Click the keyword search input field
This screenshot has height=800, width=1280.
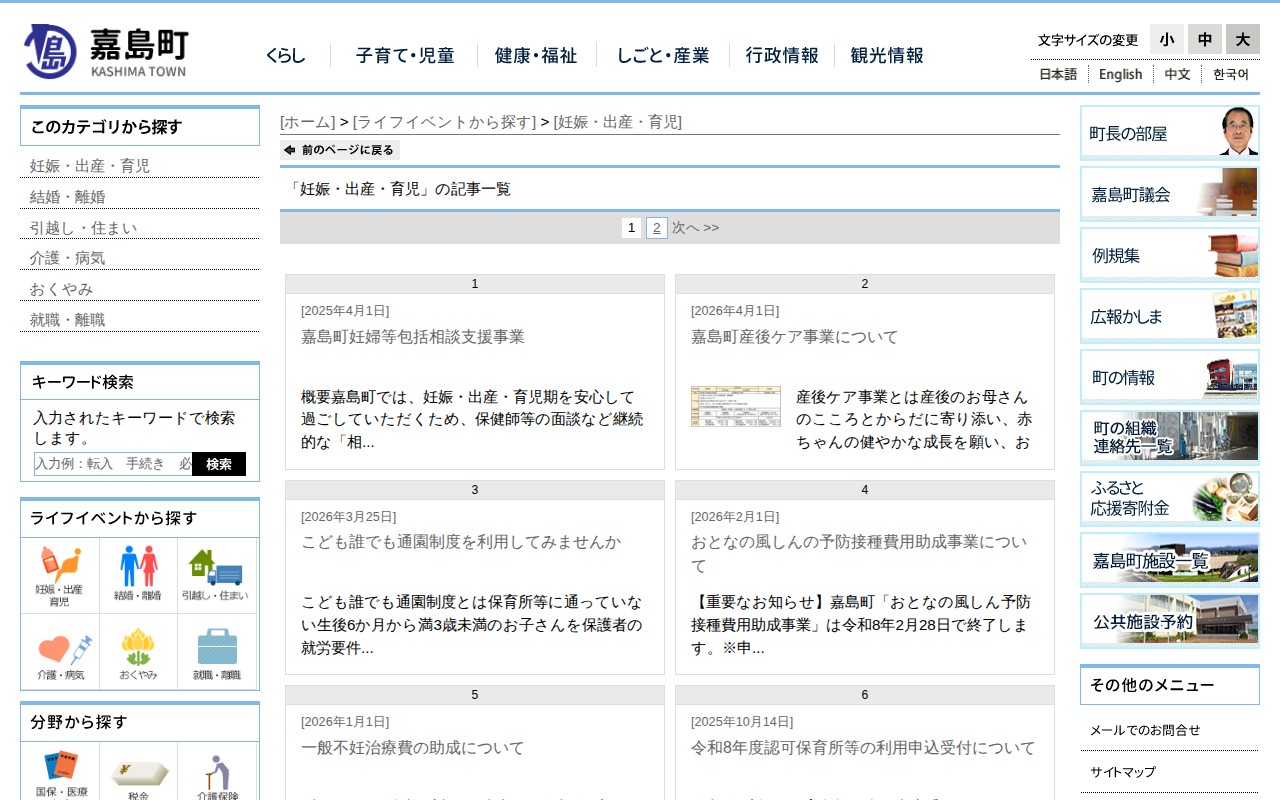[x=113, y=464]
